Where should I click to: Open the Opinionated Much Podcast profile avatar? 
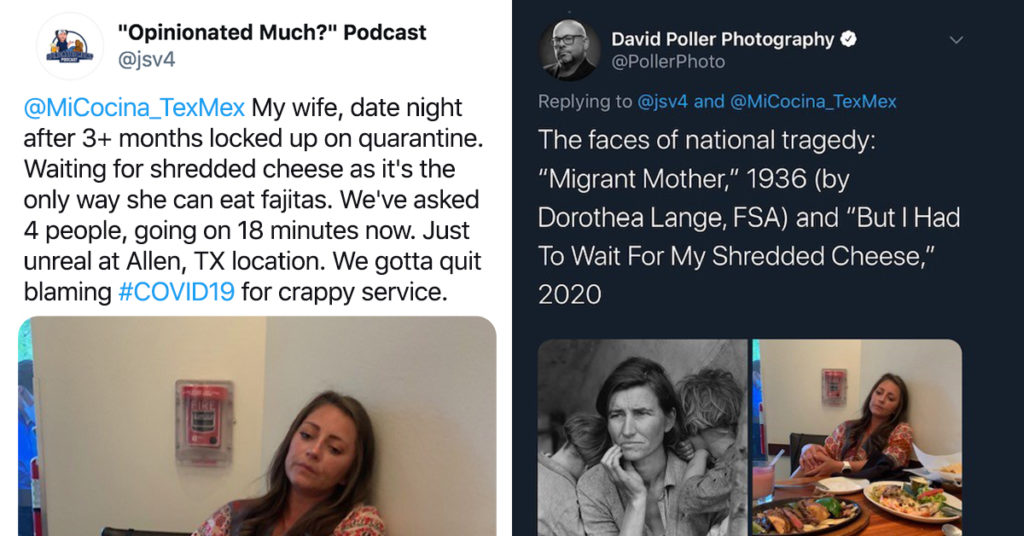click(x=69, y=46)
